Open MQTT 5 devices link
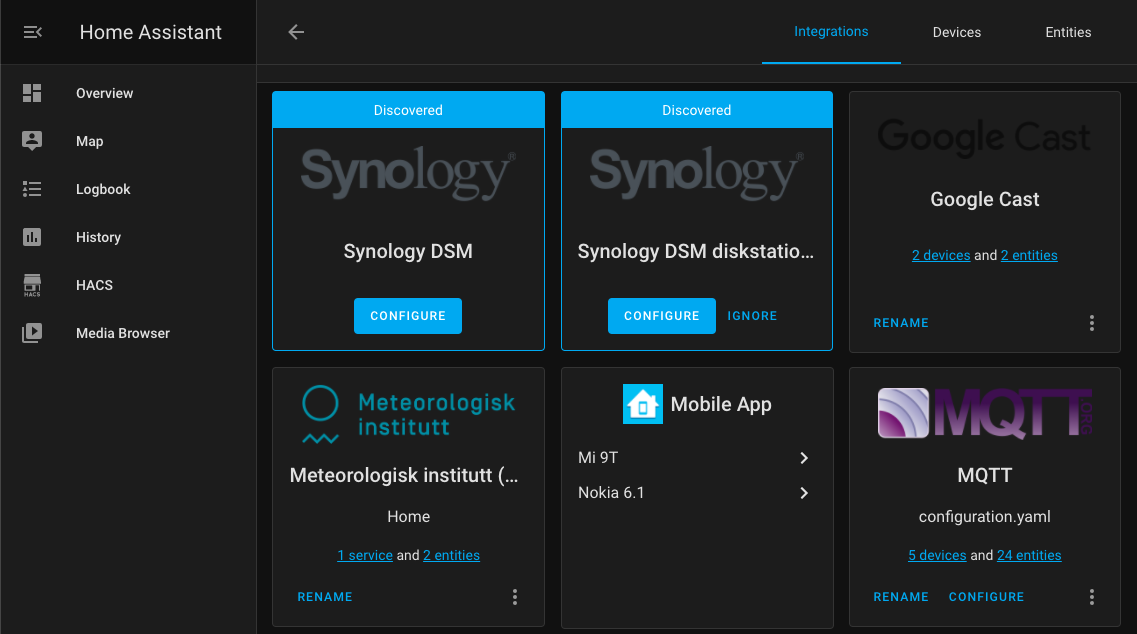The height and width of the screenshot is (634, 1137). (937, 555)
